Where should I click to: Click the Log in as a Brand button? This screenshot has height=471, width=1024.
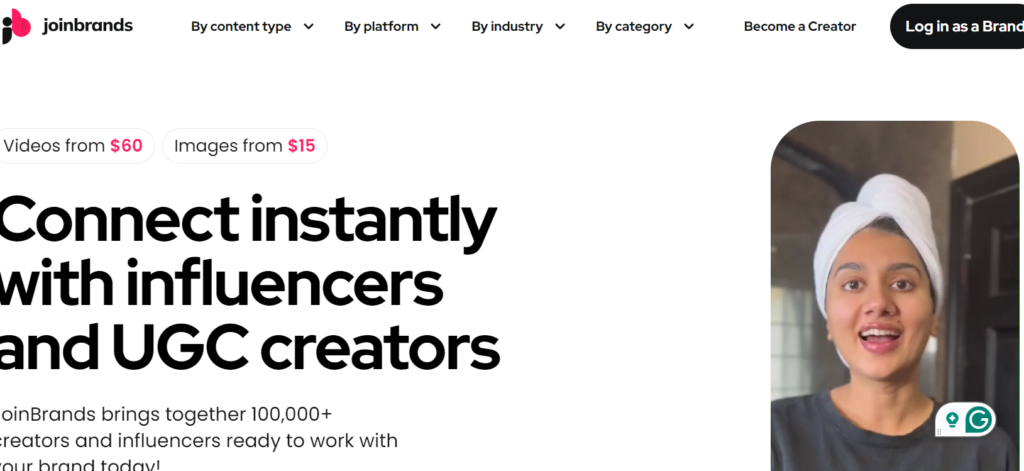tap(957, 26)
